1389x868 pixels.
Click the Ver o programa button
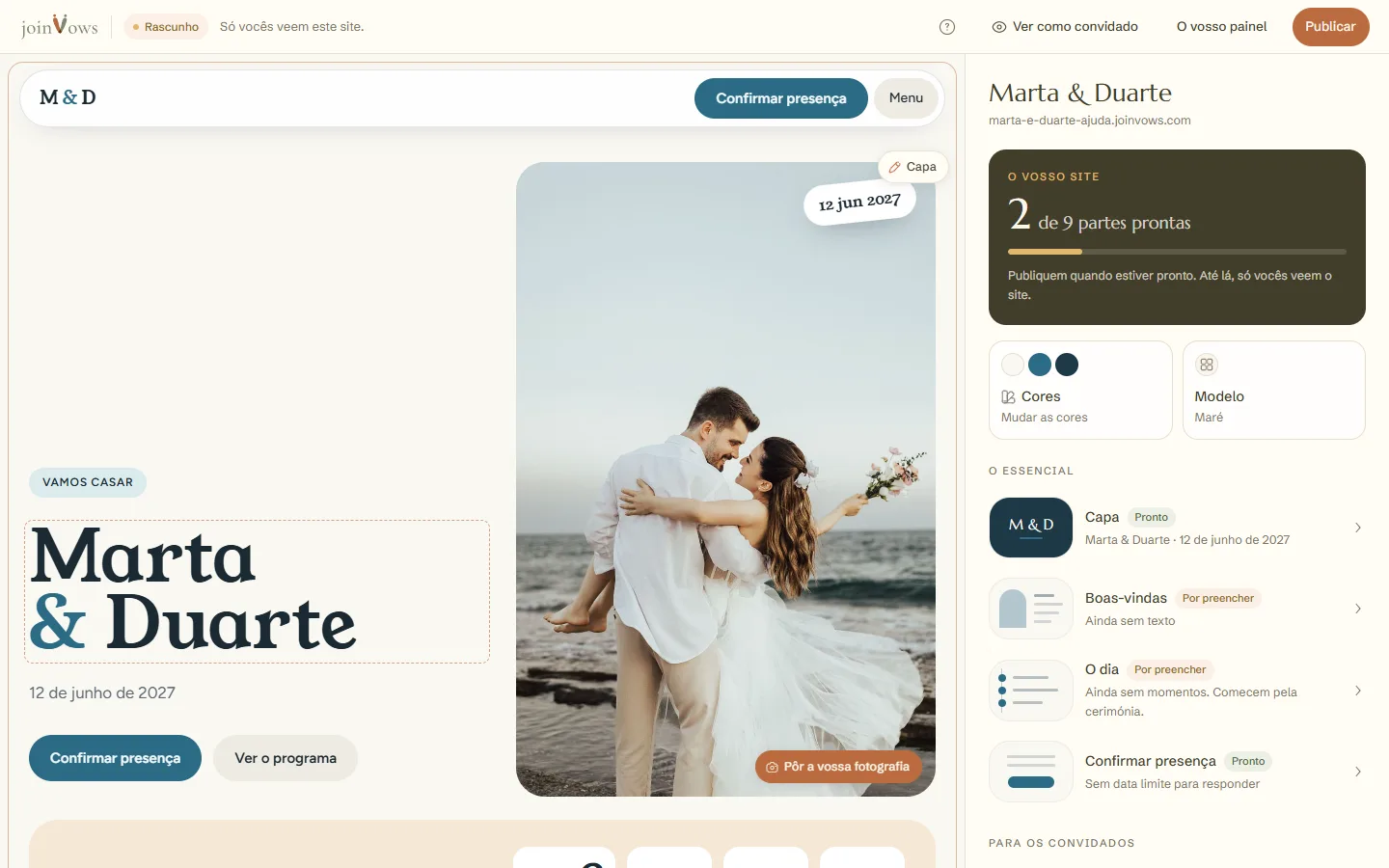286,758
